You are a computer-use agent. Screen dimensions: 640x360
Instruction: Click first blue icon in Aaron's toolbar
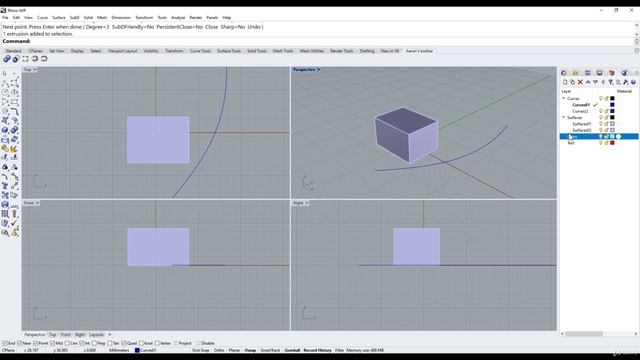7,59
